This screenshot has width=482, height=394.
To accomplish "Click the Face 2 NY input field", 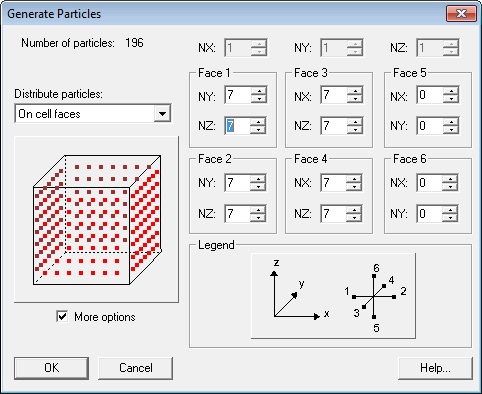I will coord(238,183).
